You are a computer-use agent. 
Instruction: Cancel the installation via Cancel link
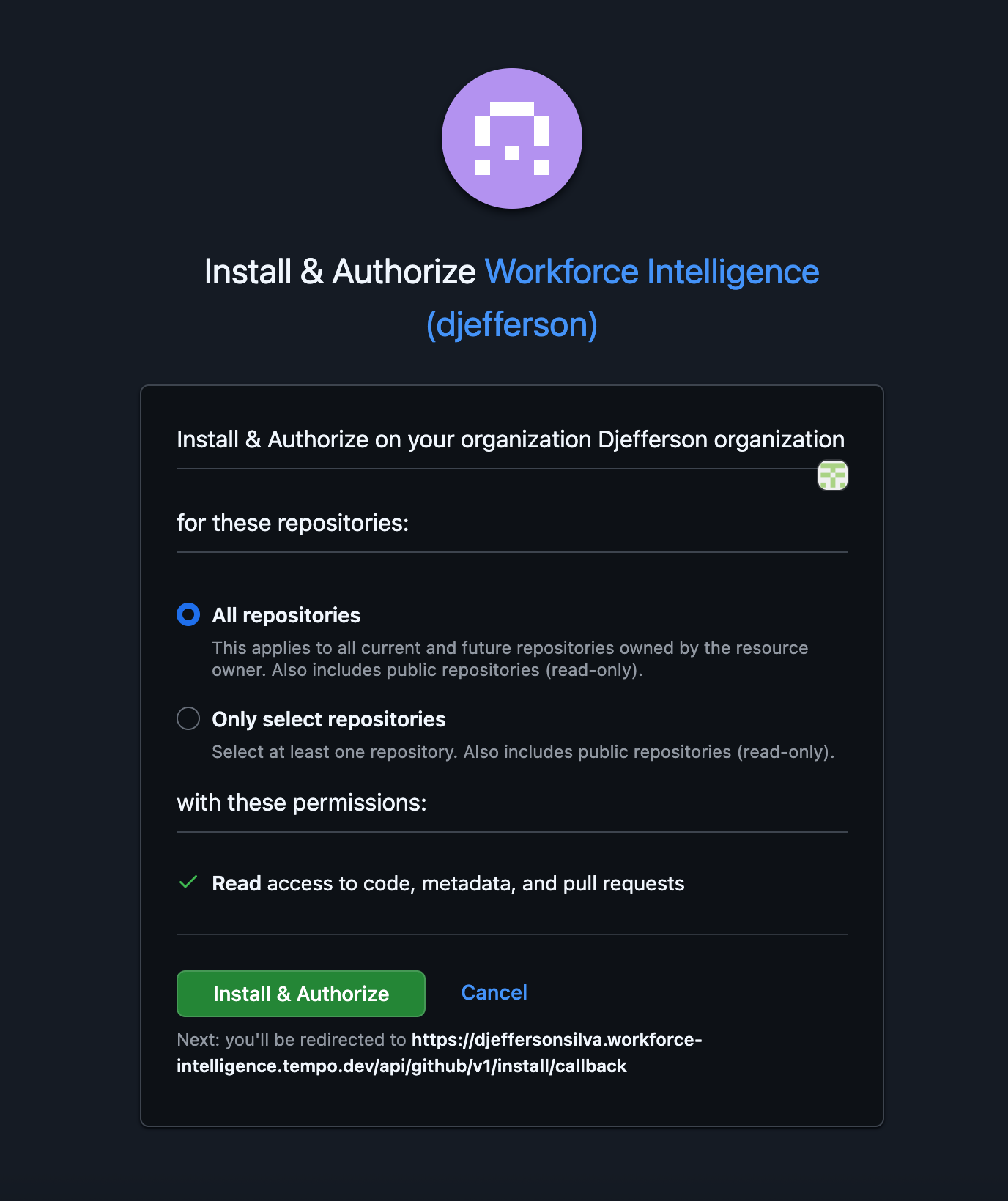coord(494,992)
